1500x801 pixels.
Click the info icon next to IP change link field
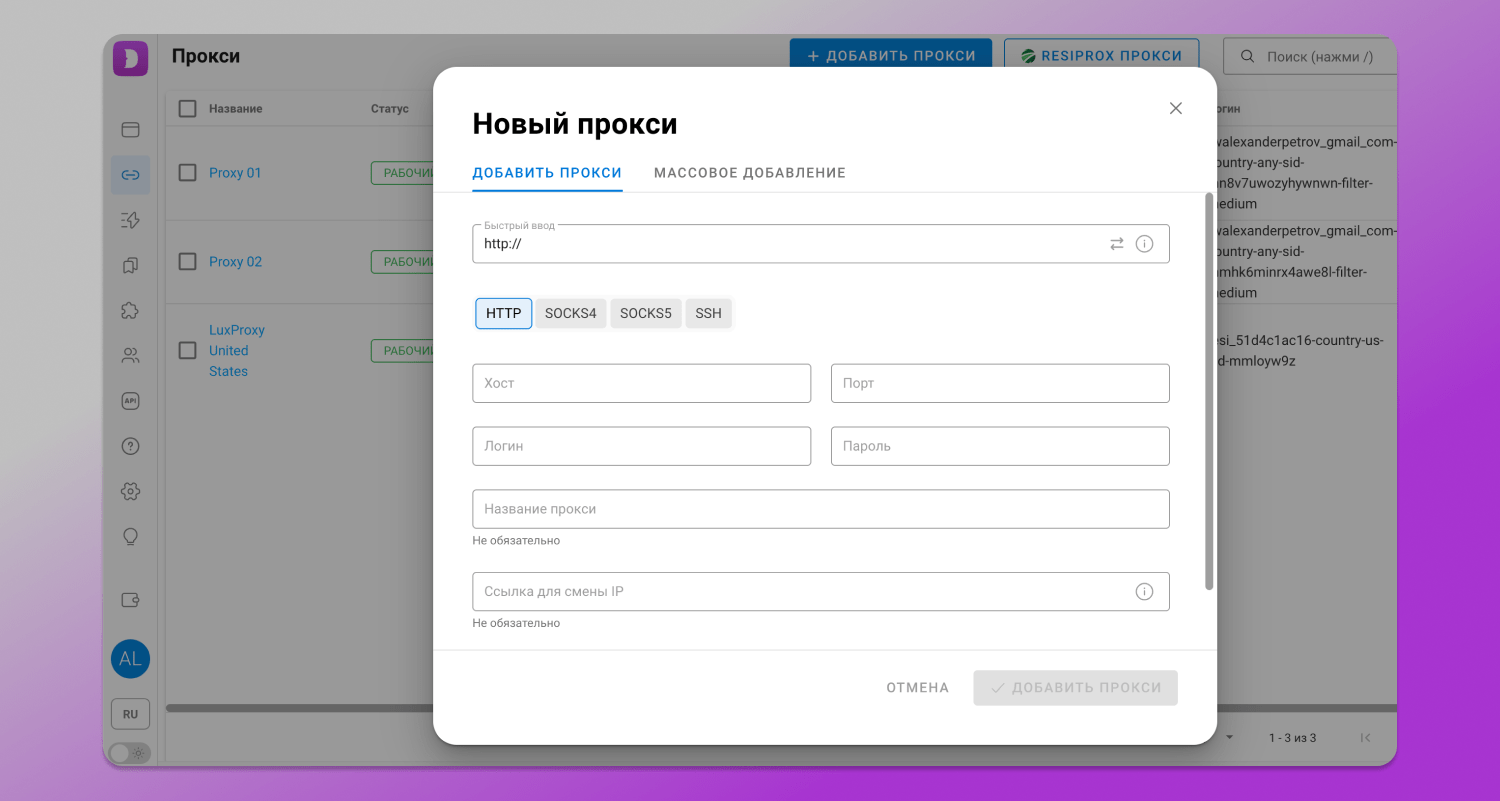1144,591
